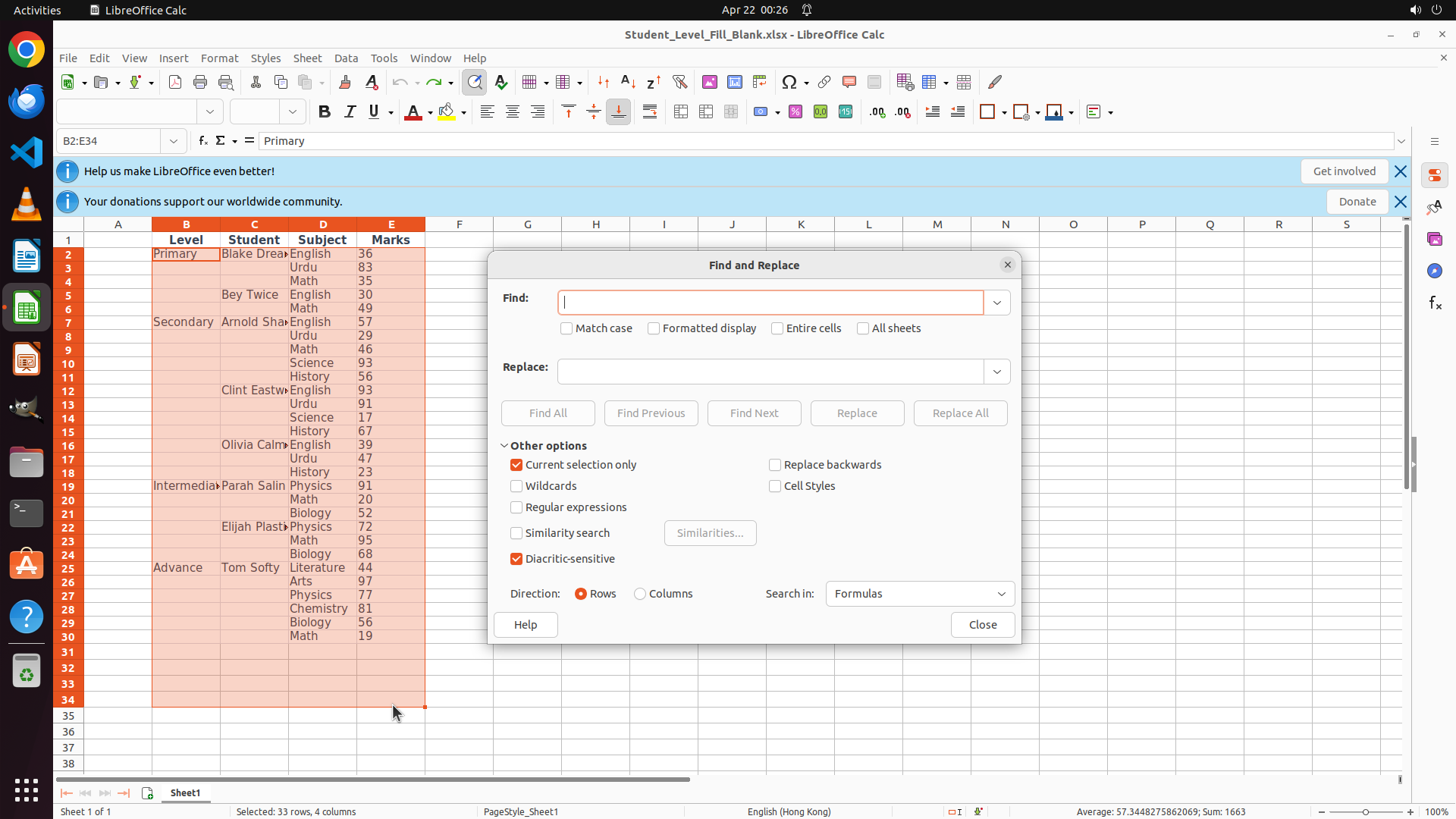Open the Data menu
The width and height of the screenshot is (1456, 819).
click(x=346, y=58)
